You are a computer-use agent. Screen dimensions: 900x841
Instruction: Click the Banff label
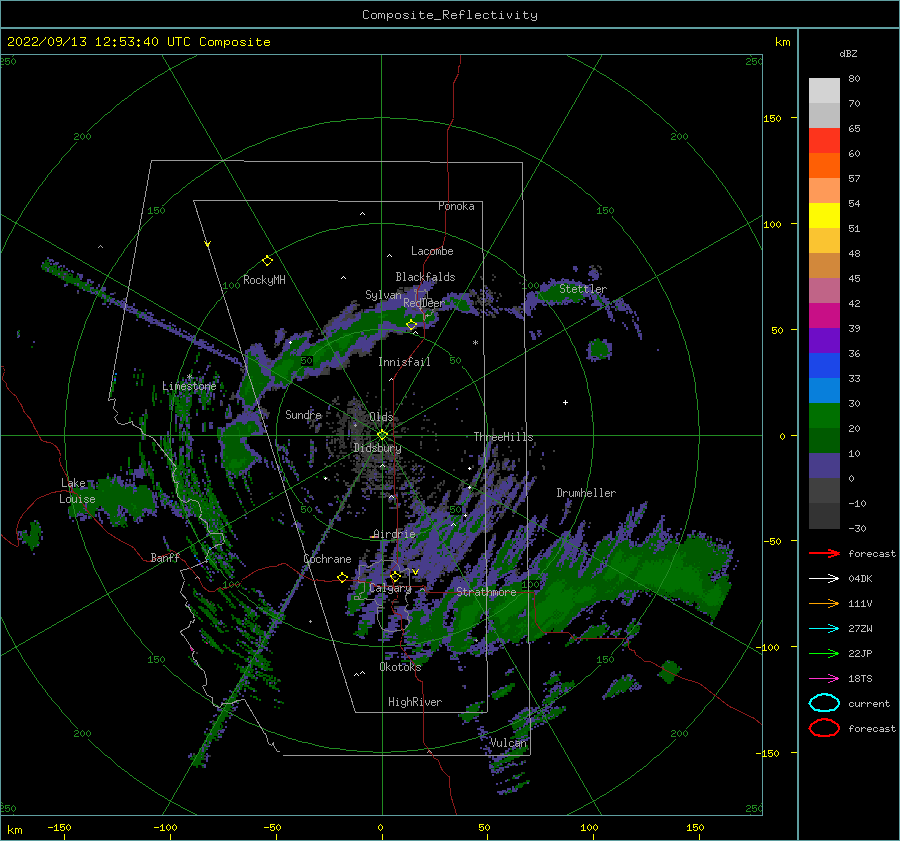165,557
